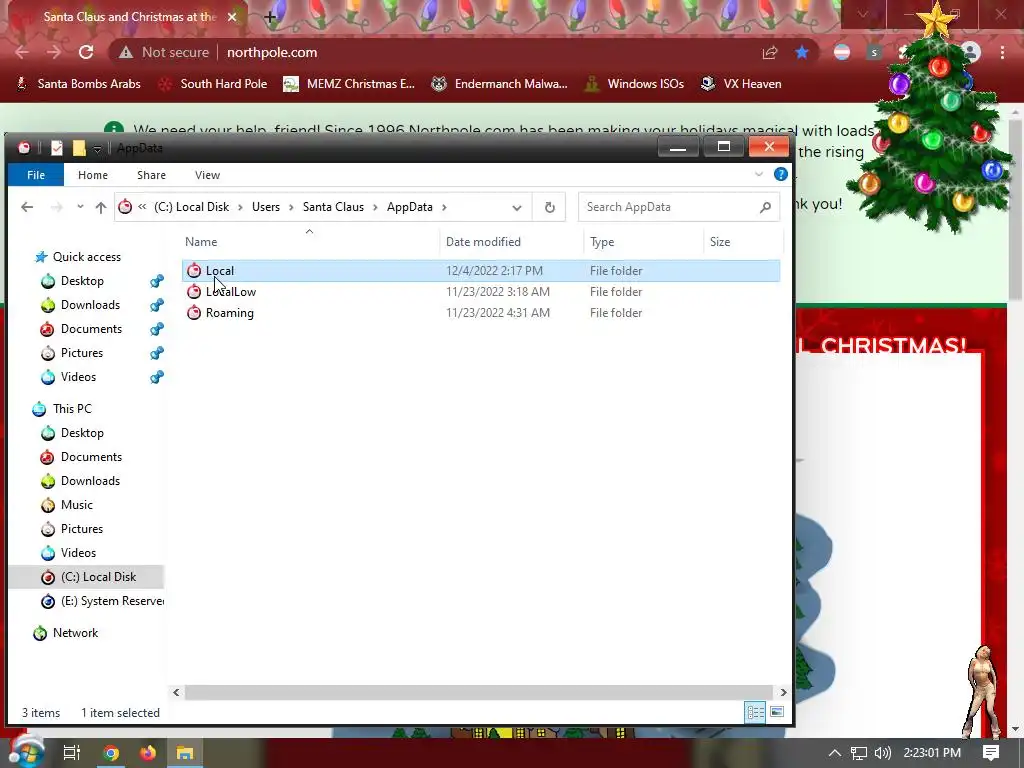The height and width of the screenshot is (768, 1024).
Task: Open the notification center icon
Action: pyautogui.click(x=991, y=753)
